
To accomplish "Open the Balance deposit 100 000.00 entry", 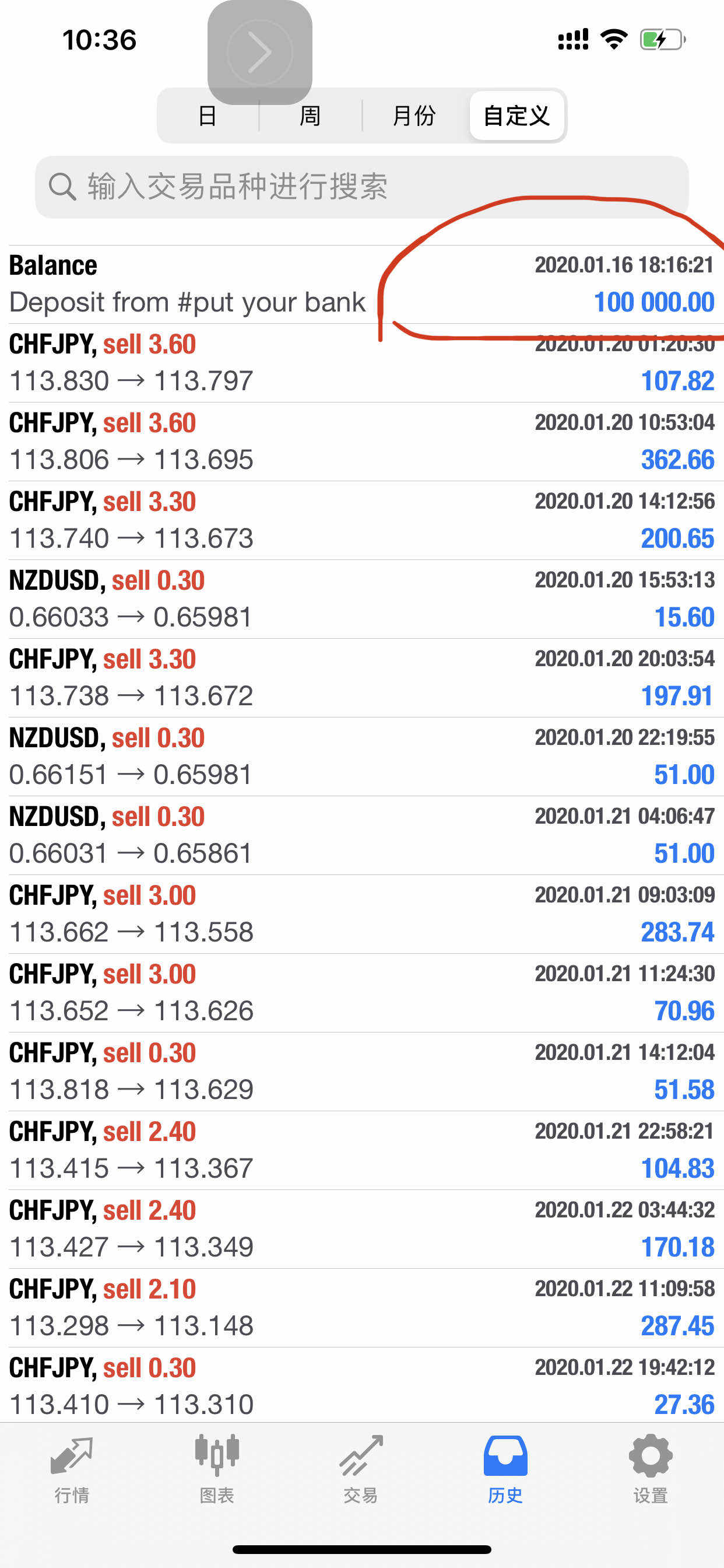I will (361, 284).
